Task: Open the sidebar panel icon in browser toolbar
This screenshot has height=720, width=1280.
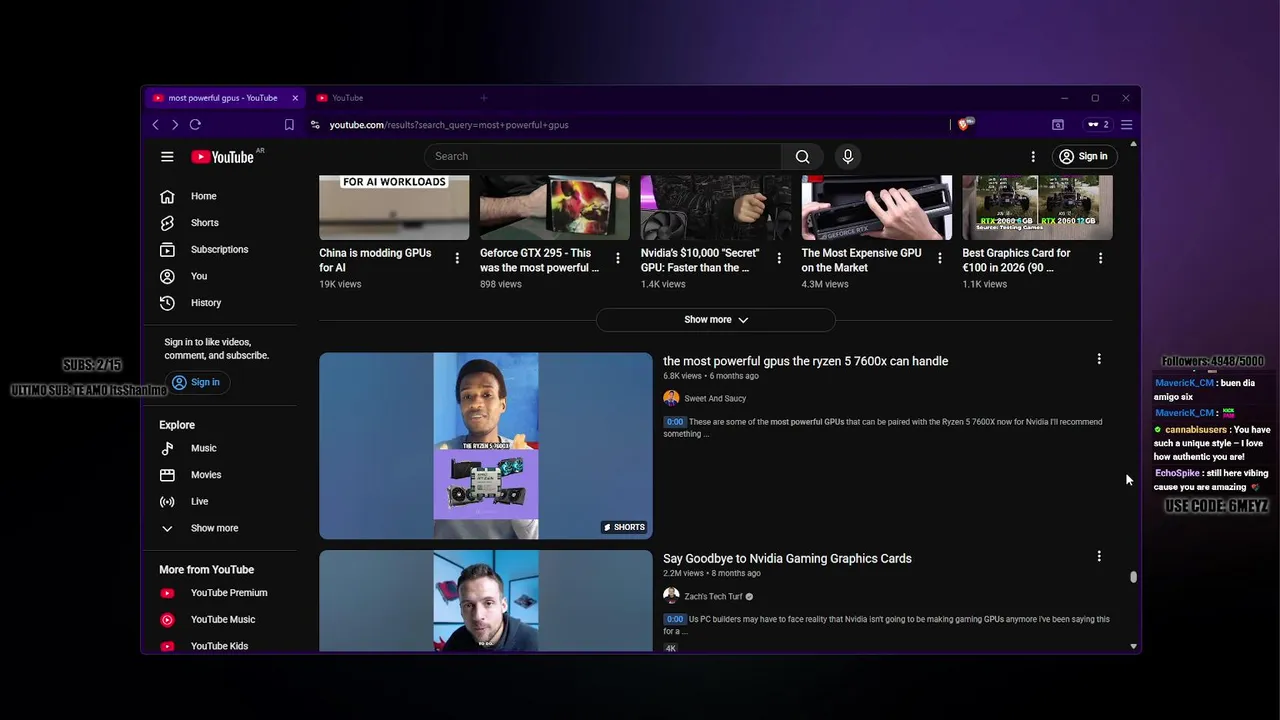Action: [x=1058, y=125]
